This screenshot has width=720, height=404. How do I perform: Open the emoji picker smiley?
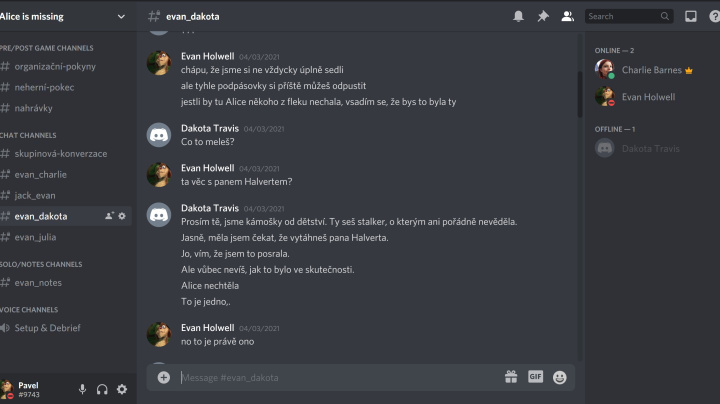(x=559, y=377)
